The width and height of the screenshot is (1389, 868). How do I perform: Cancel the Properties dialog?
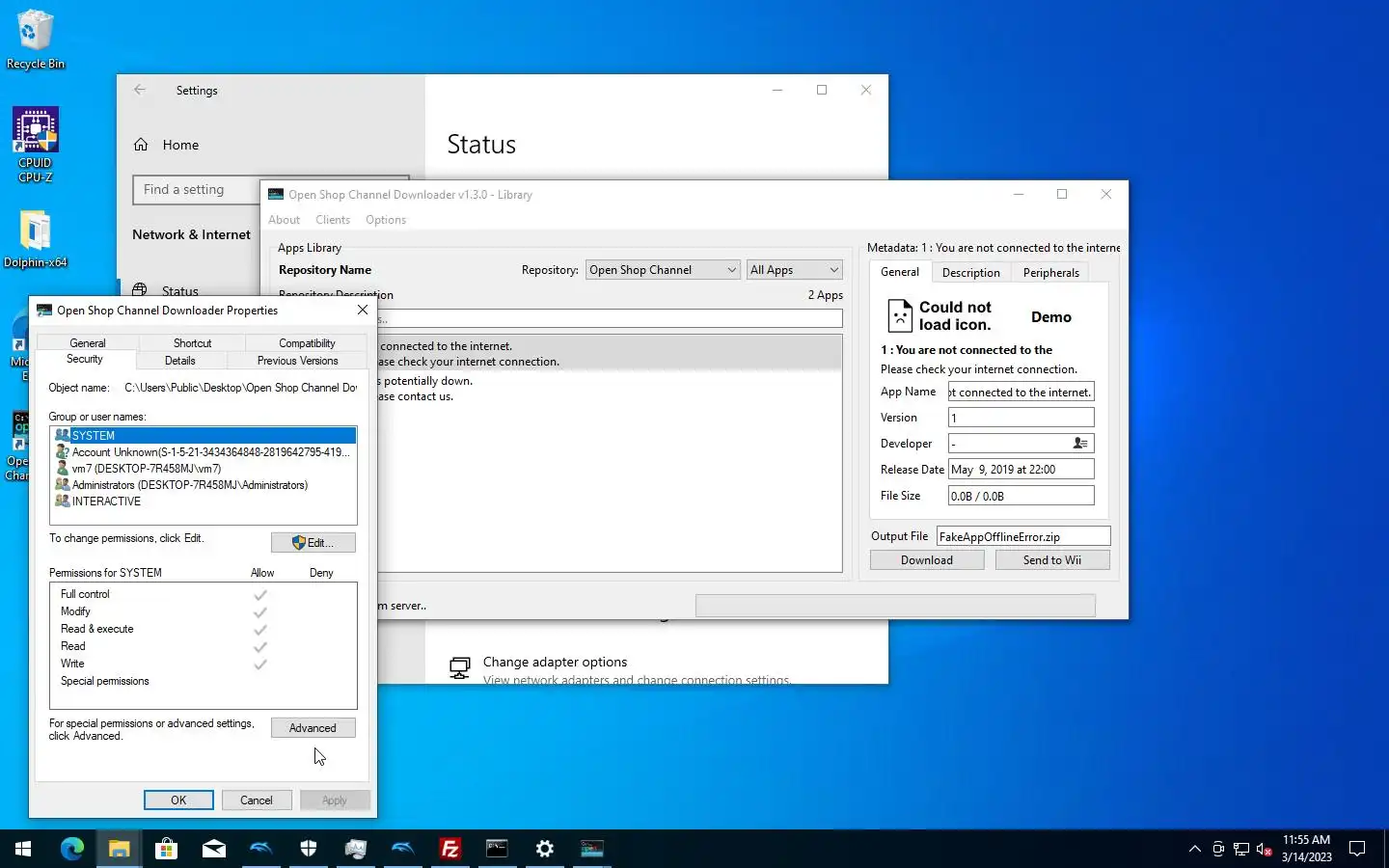257,800
